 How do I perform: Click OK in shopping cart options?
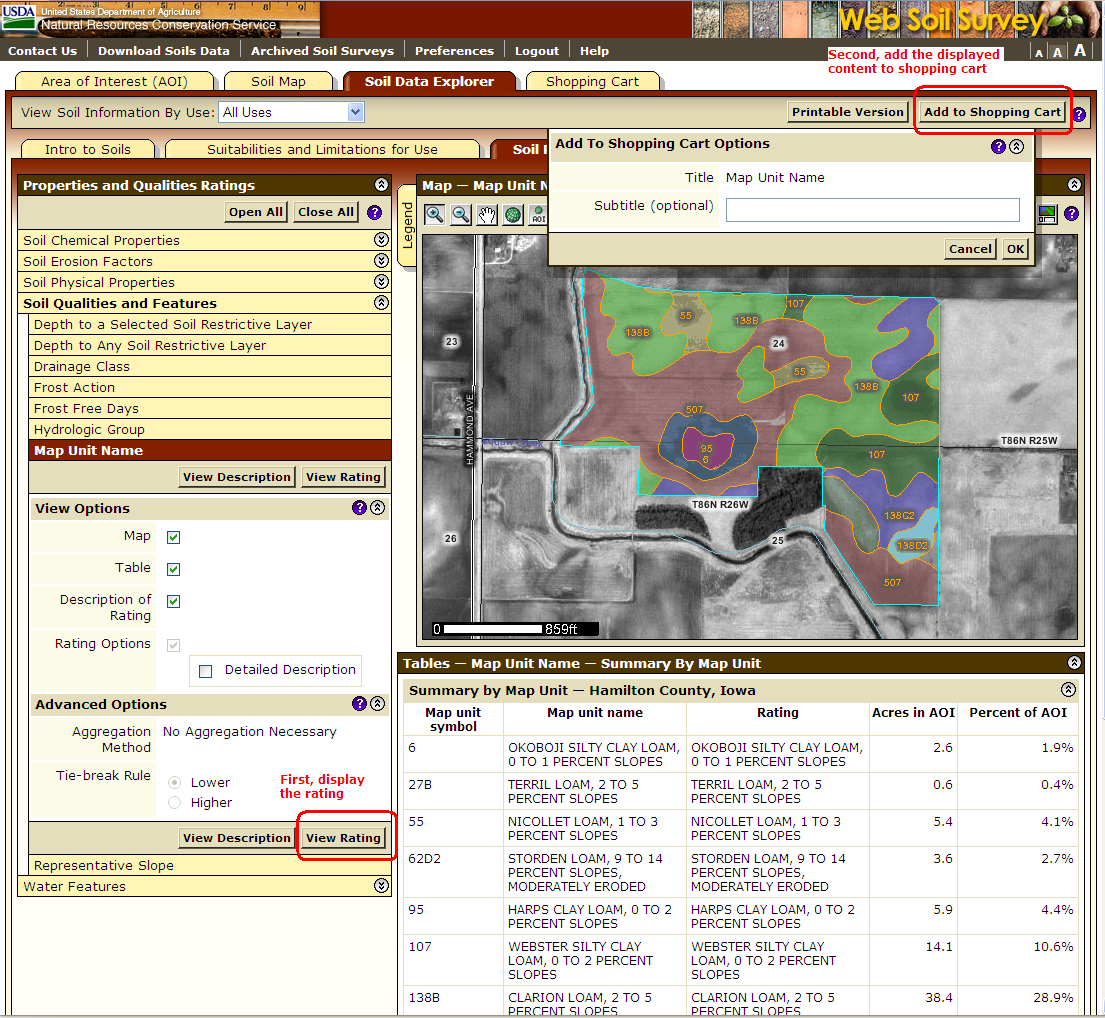(1016, 249)
